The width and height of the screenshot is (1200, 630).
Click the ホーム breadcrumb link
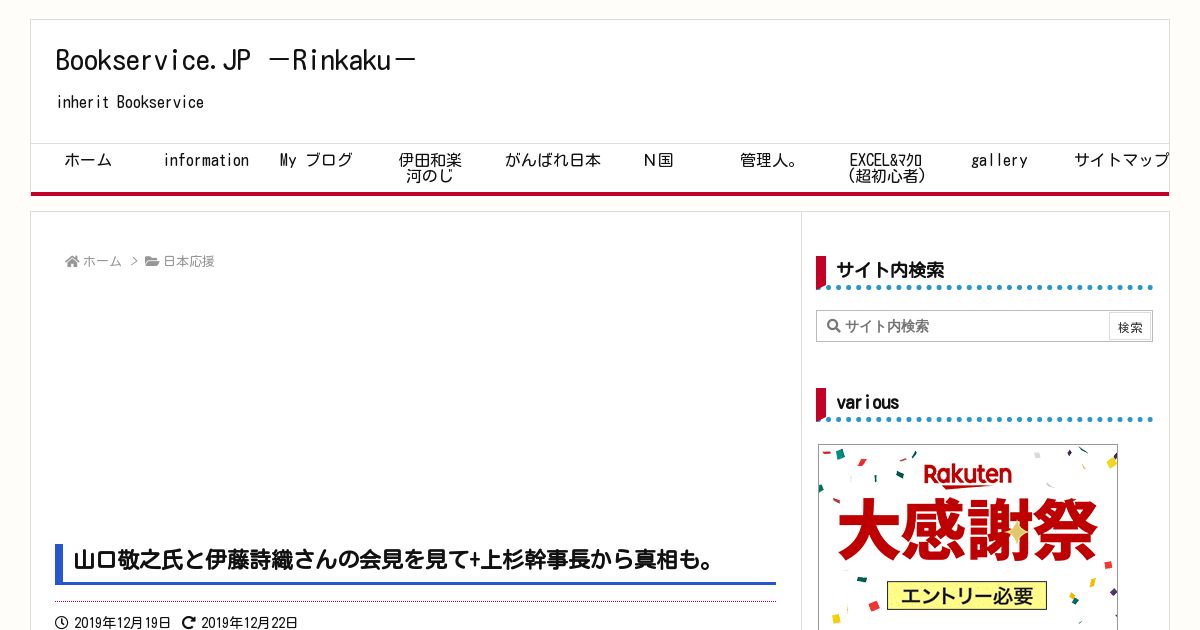102,261
